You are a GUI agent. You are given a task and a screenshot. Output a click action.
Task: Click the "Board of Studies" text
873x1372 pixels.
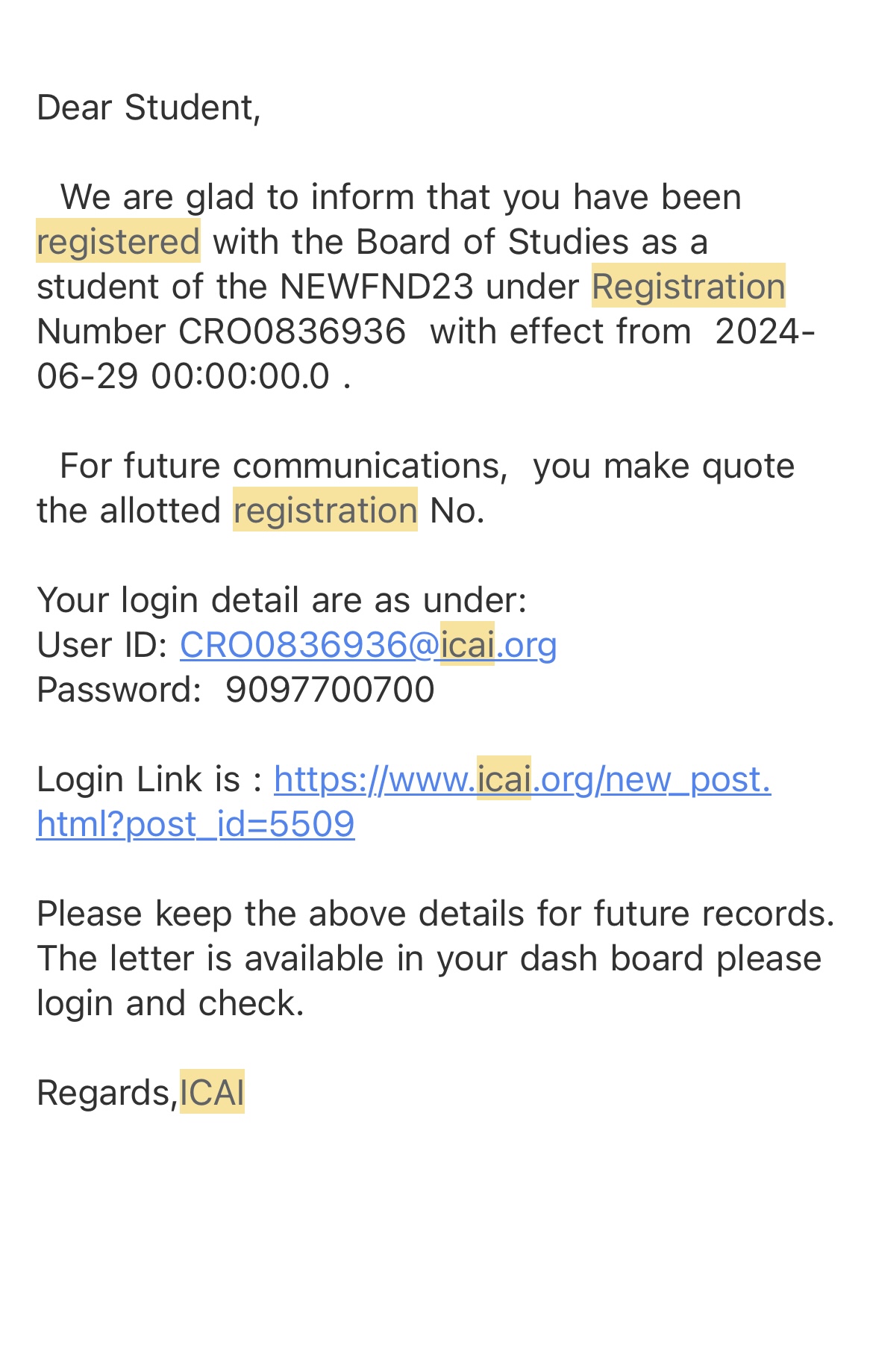pyautogui.click(x=492, y=242)
